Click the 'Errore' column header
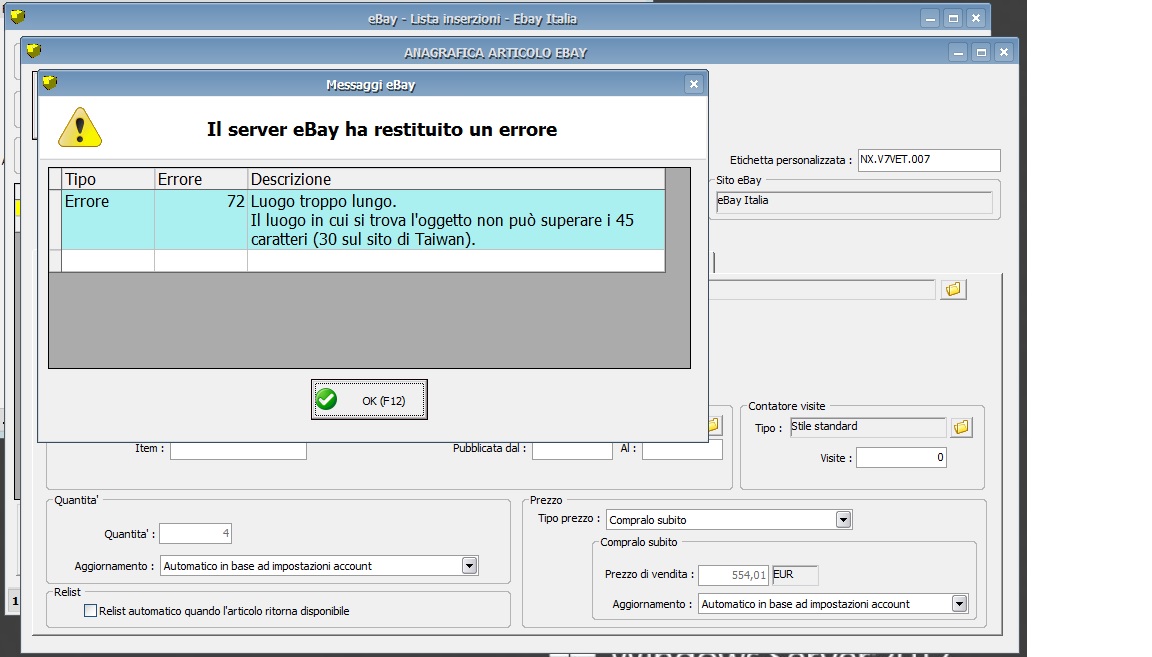The width and height of the screenshot is (1152, 657). 201,179
